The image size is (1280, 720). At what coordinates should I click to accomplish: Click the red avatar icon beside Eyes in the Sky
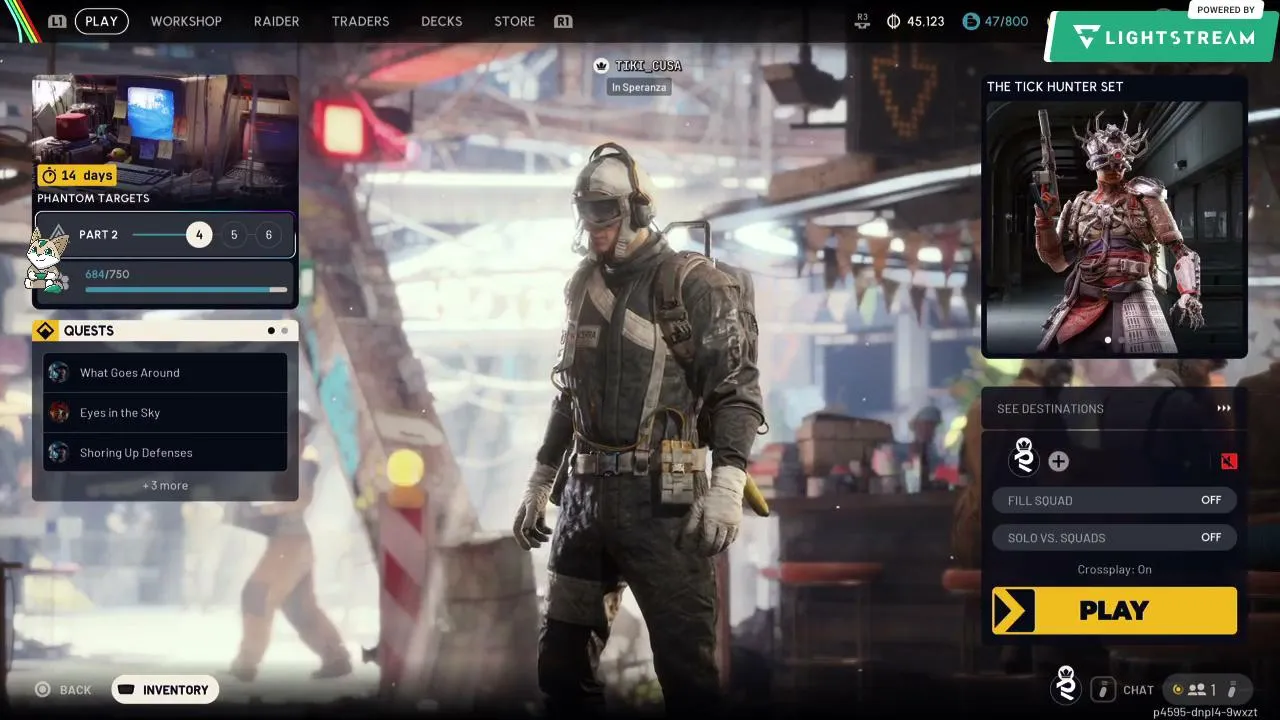click(x=59, y=412)
